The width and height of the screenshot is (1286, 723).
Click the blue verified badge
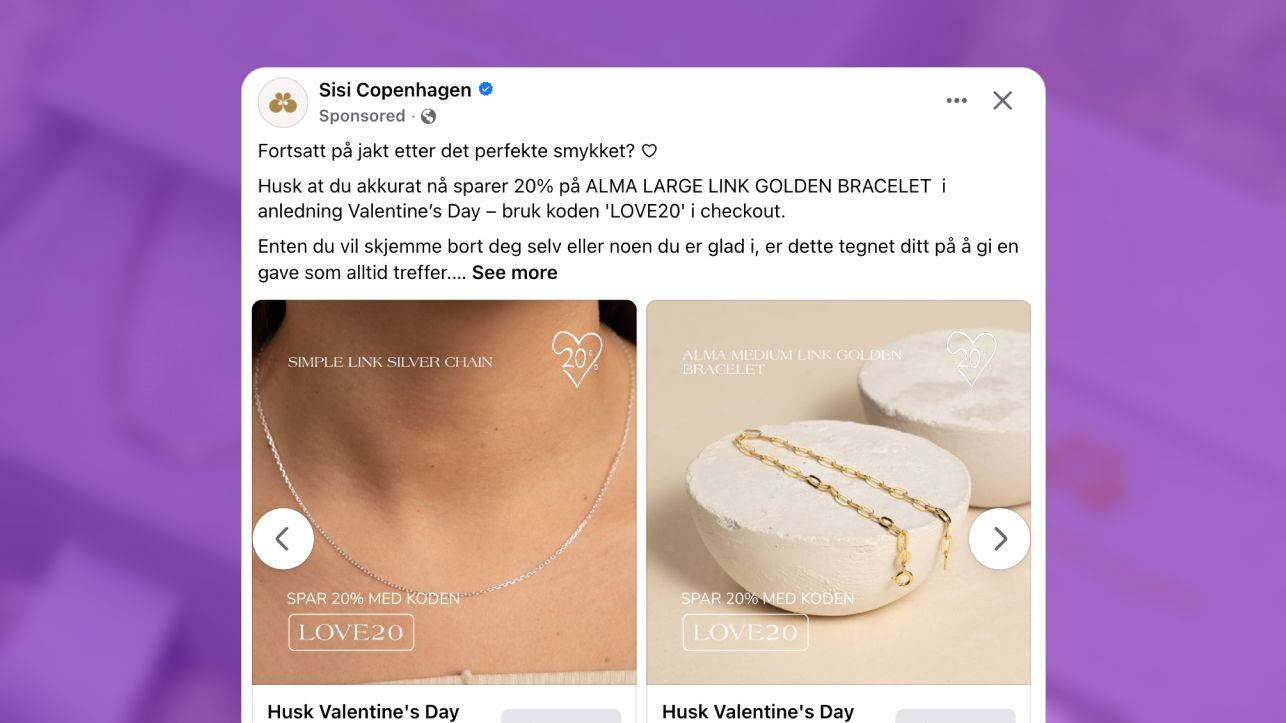point(486,89)
